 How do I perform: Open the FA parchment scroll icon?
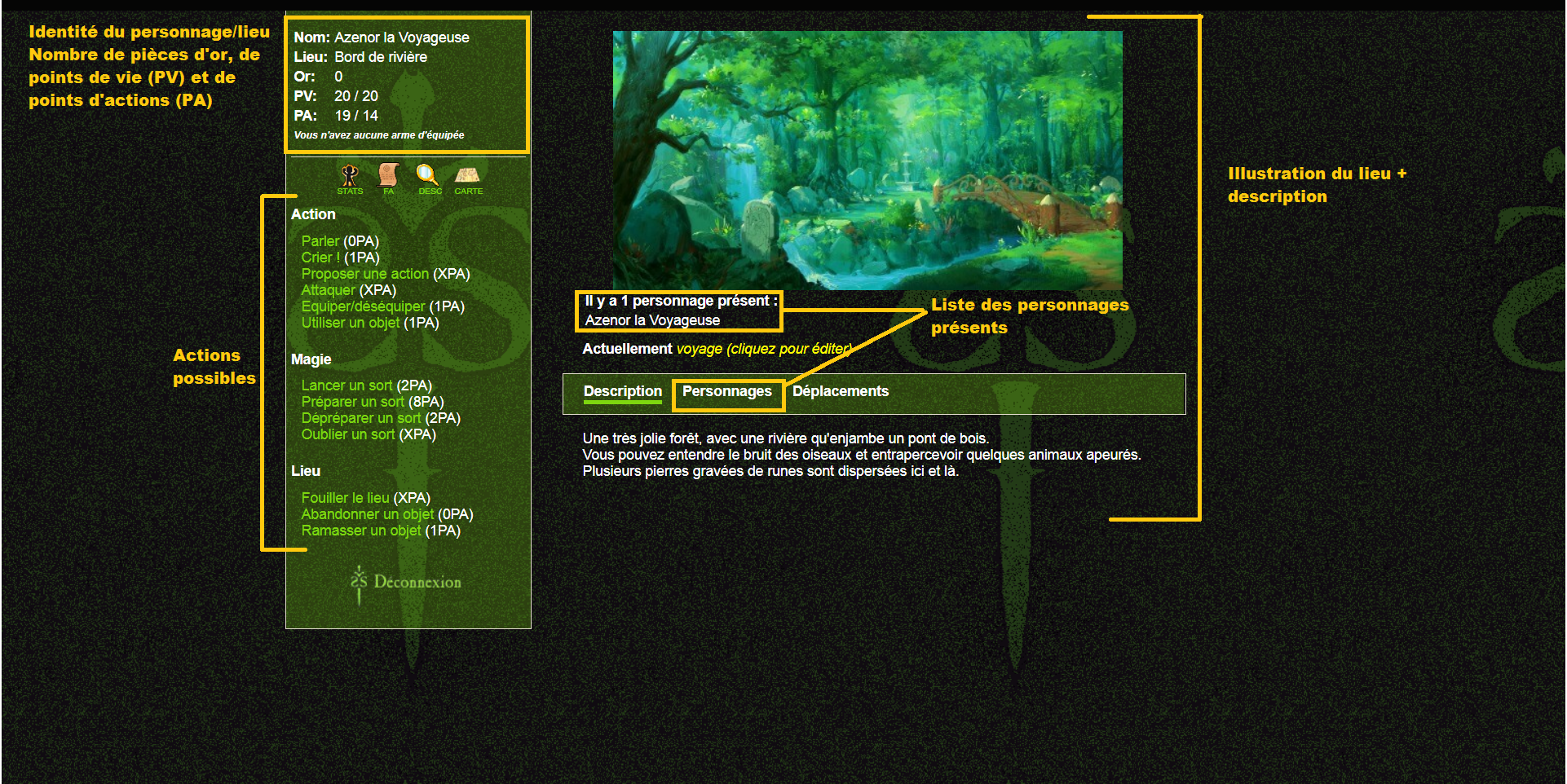(388, 179)
